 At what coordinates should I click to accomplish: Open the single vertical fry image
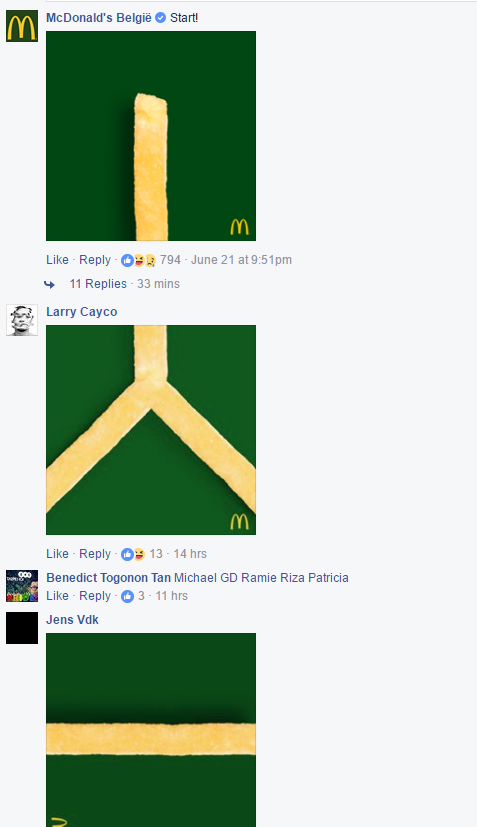151,136
